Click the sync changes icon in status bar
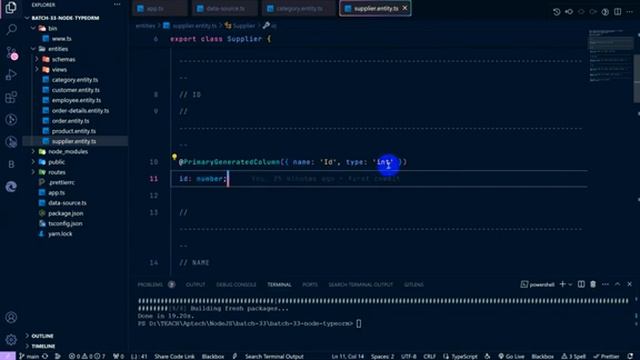Viewport: 640px width, 360px height. tap(45, 356)
